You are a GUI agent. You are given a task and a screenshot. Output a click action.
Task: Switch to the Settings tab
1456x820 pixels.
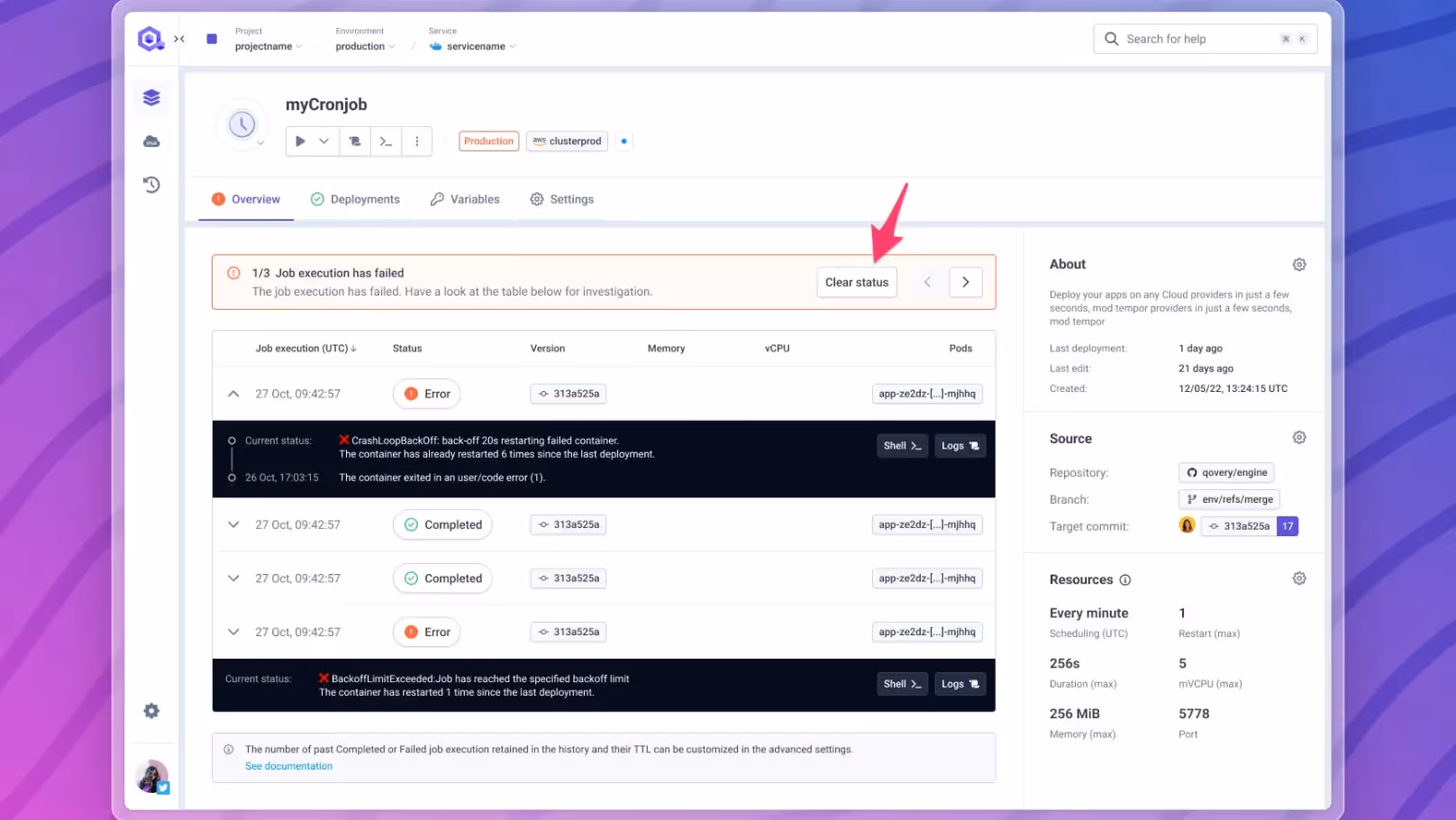point(562,199)
